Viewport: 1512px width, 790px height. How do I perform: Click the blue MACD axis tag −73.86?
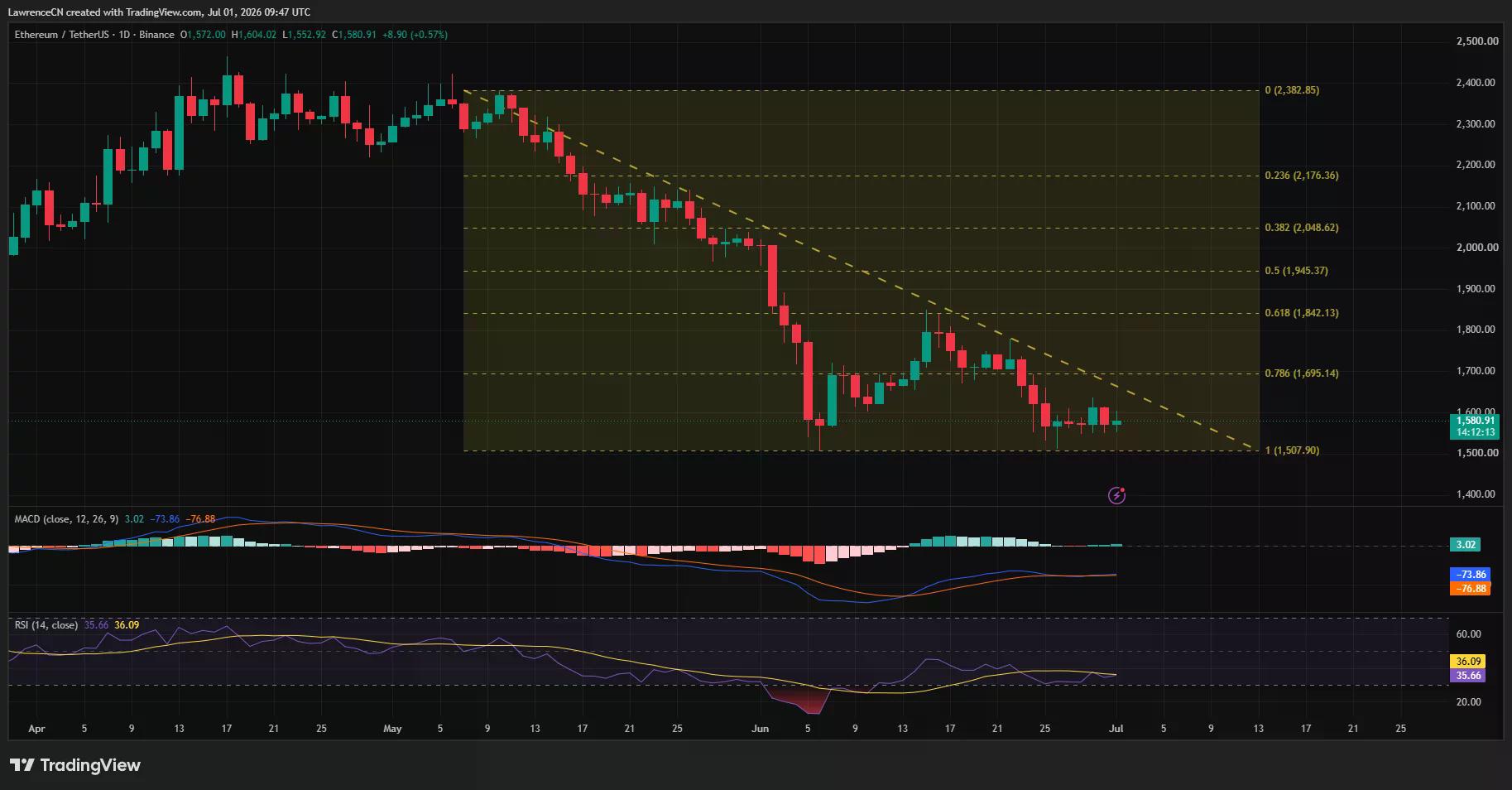coord(1471,575)
